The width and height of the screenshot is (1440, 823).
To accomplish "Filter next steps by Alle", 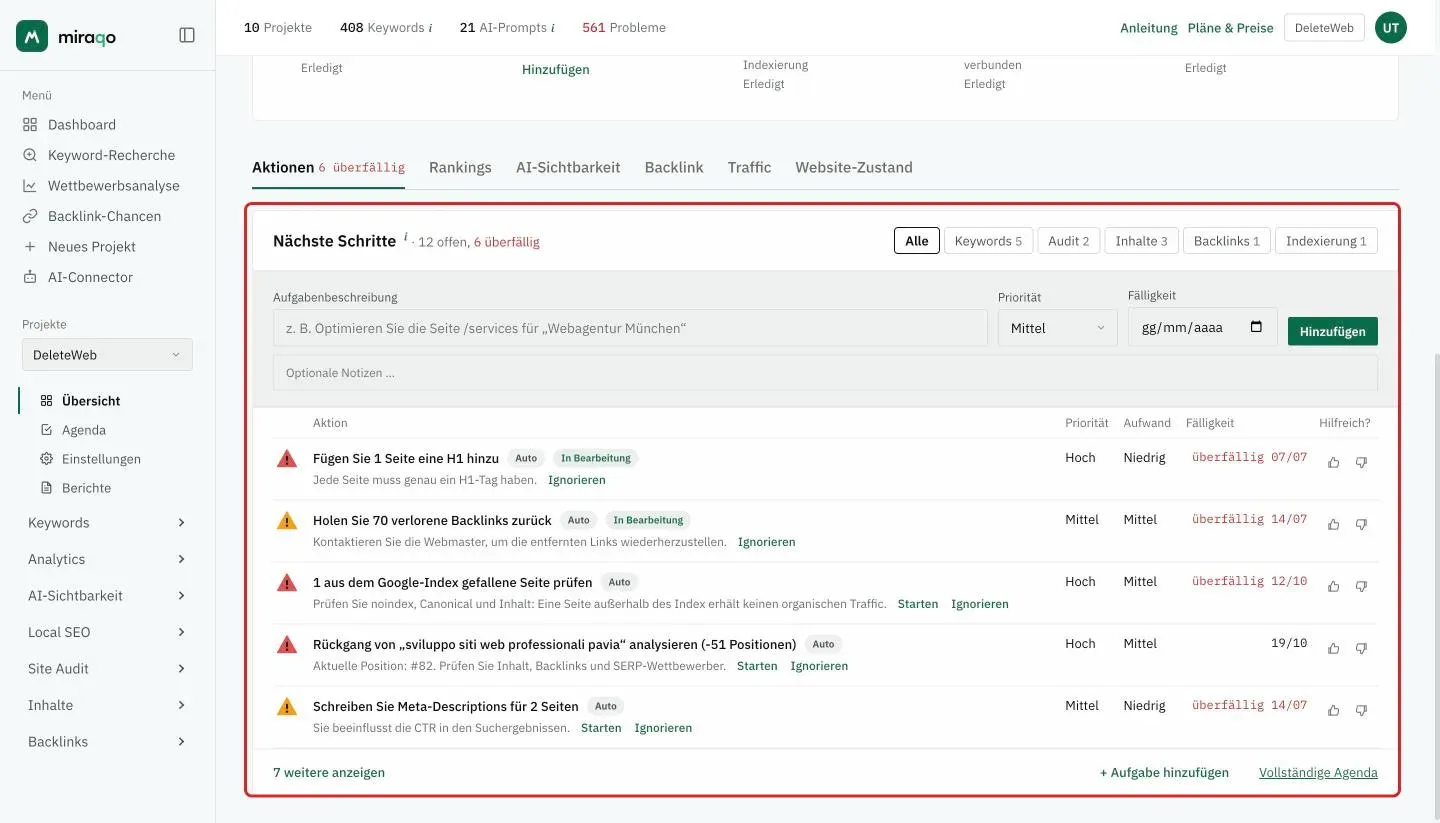I will coord(917,241).
